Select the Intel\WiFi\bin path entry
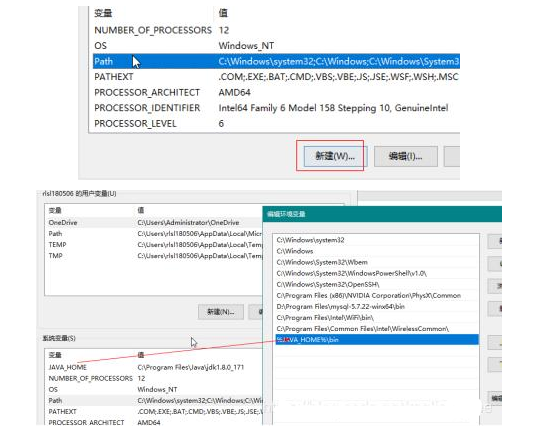This screenshot has height=428, width=544. pos(377,318)
